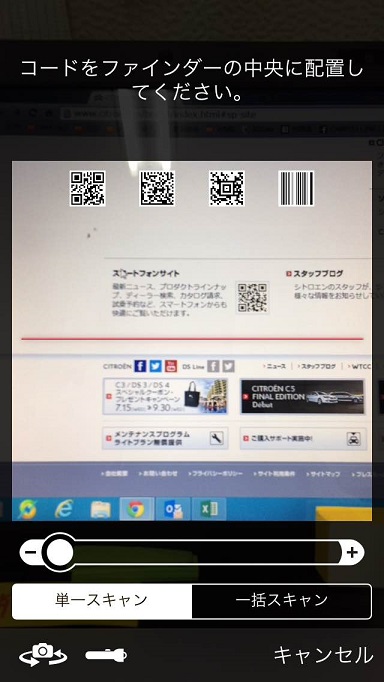The height and width of the screenshot is (682, 384).
Task: Click the green-yellow sync taskbar icon
Action: click(x=27, y=509)
